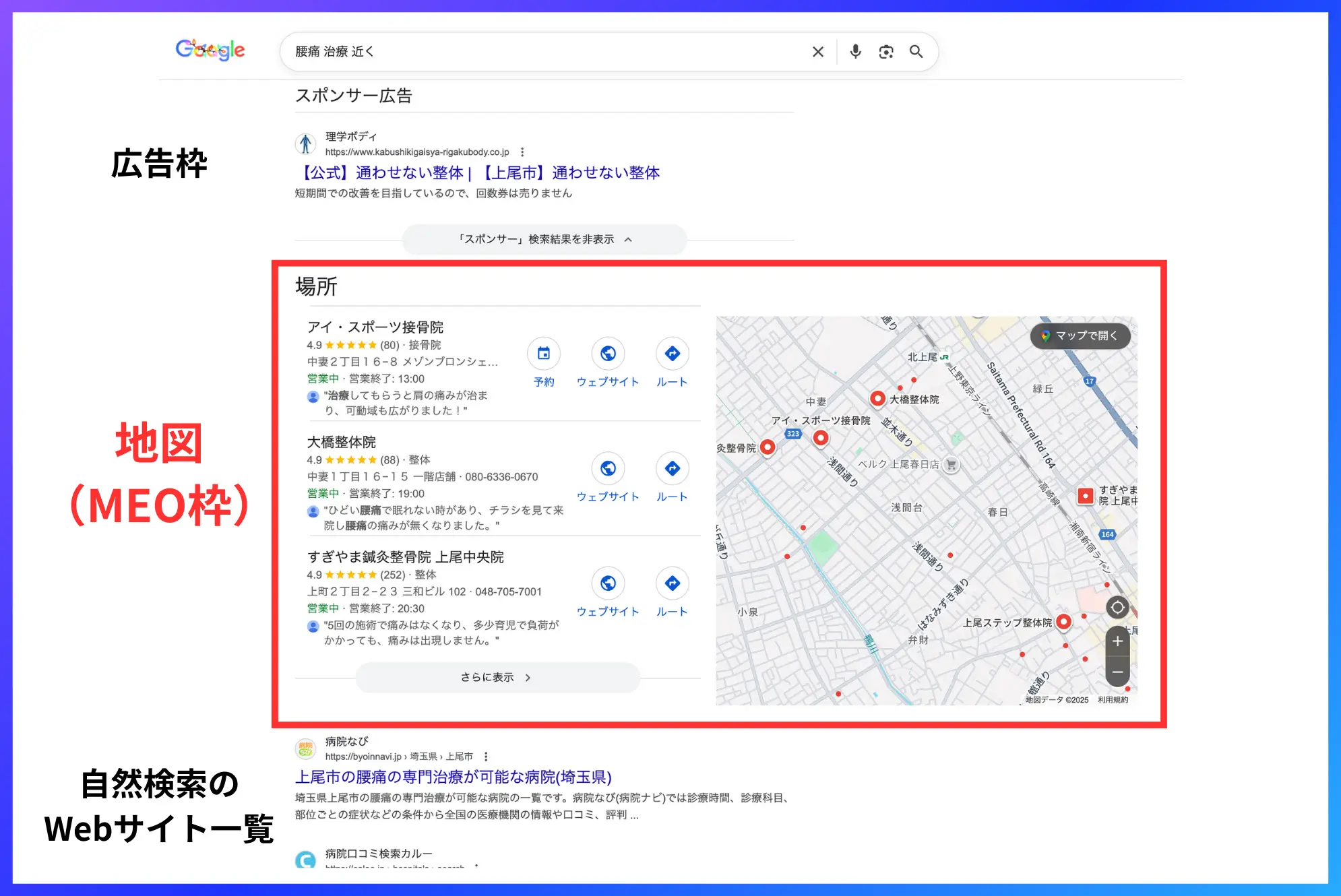Expand more places with さらに表示
The width and height of the screenshot is (1341, 896).
tap(497, 677)
